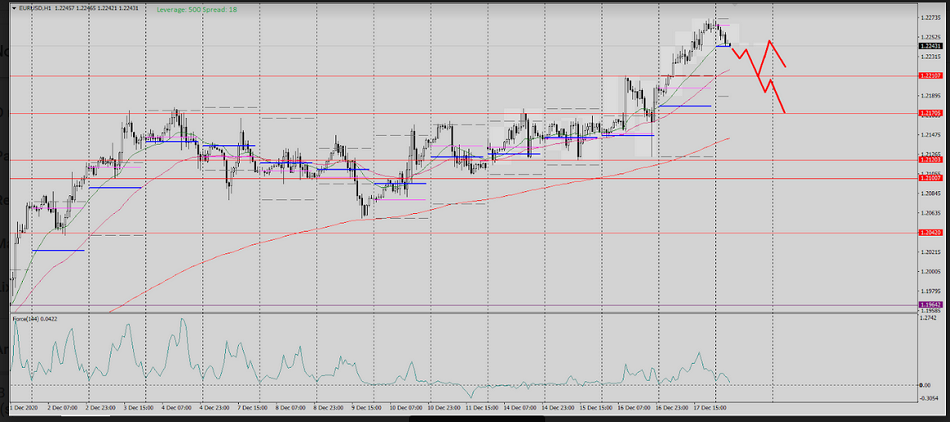
Task: Select the lower red forecast line ending downward
Action: pos(777,98)
